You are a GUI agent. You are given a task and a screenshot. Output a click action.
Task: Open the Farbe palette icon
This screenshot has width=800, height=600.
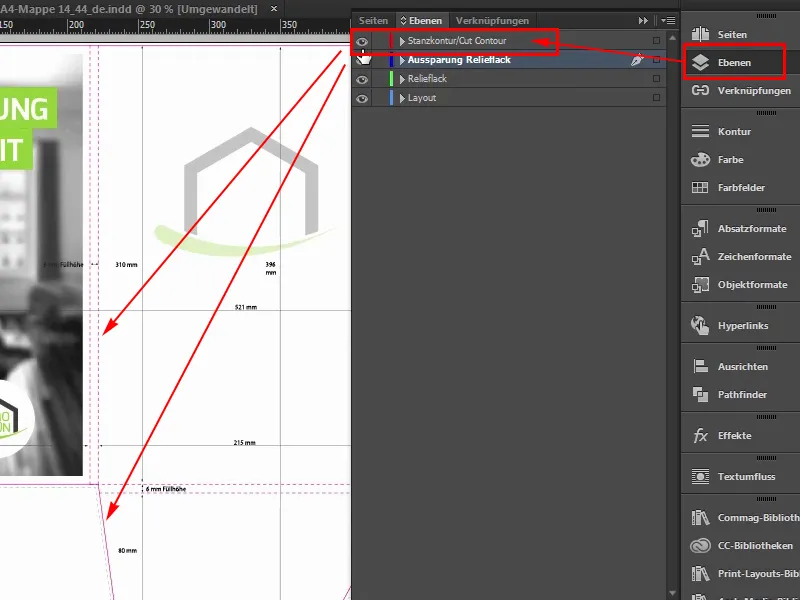700,159
